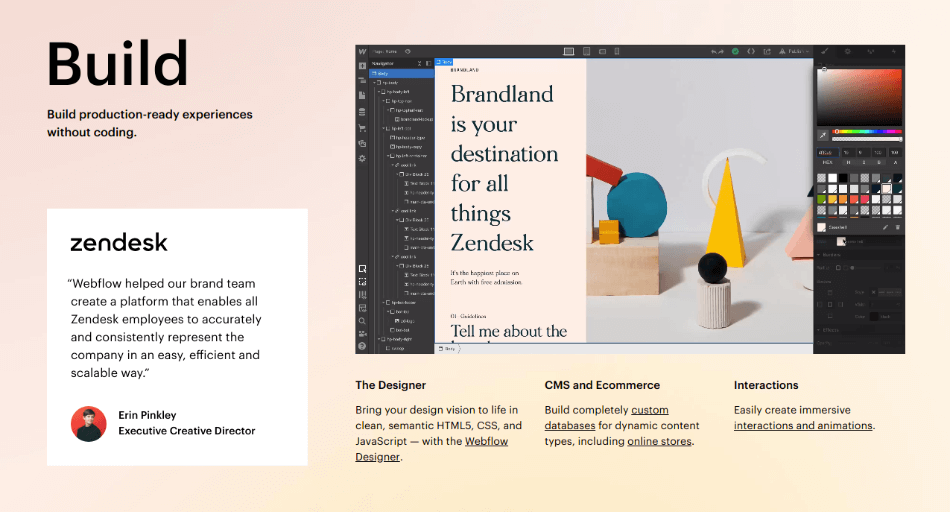Open the project Settings gear in the left sidebar
The height and width of the screenshot is (512, 950).
(362, 158)
